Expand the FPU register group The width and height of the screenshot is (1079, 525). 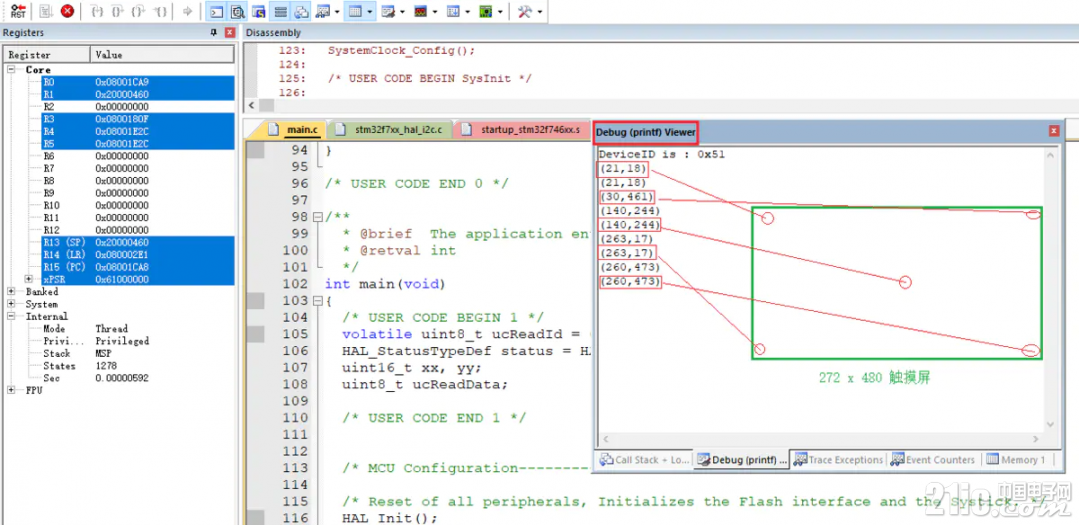pyautogui.click(x=11, y=390)
